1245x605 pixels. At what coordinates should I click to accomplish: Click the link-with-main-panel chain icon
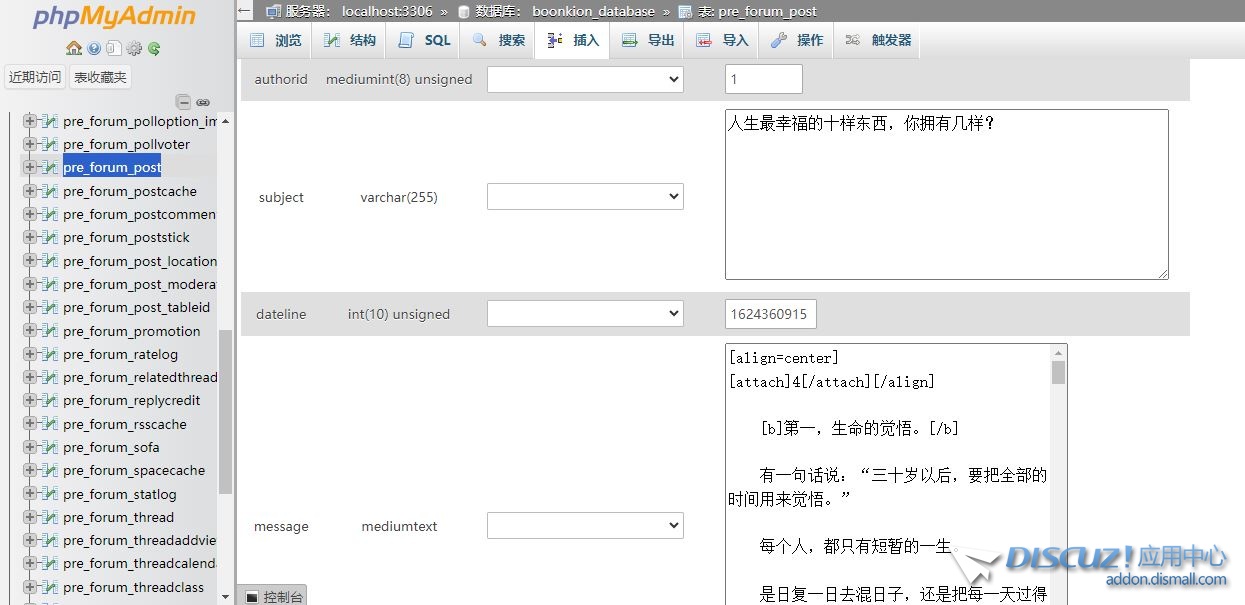coord(203,101)
